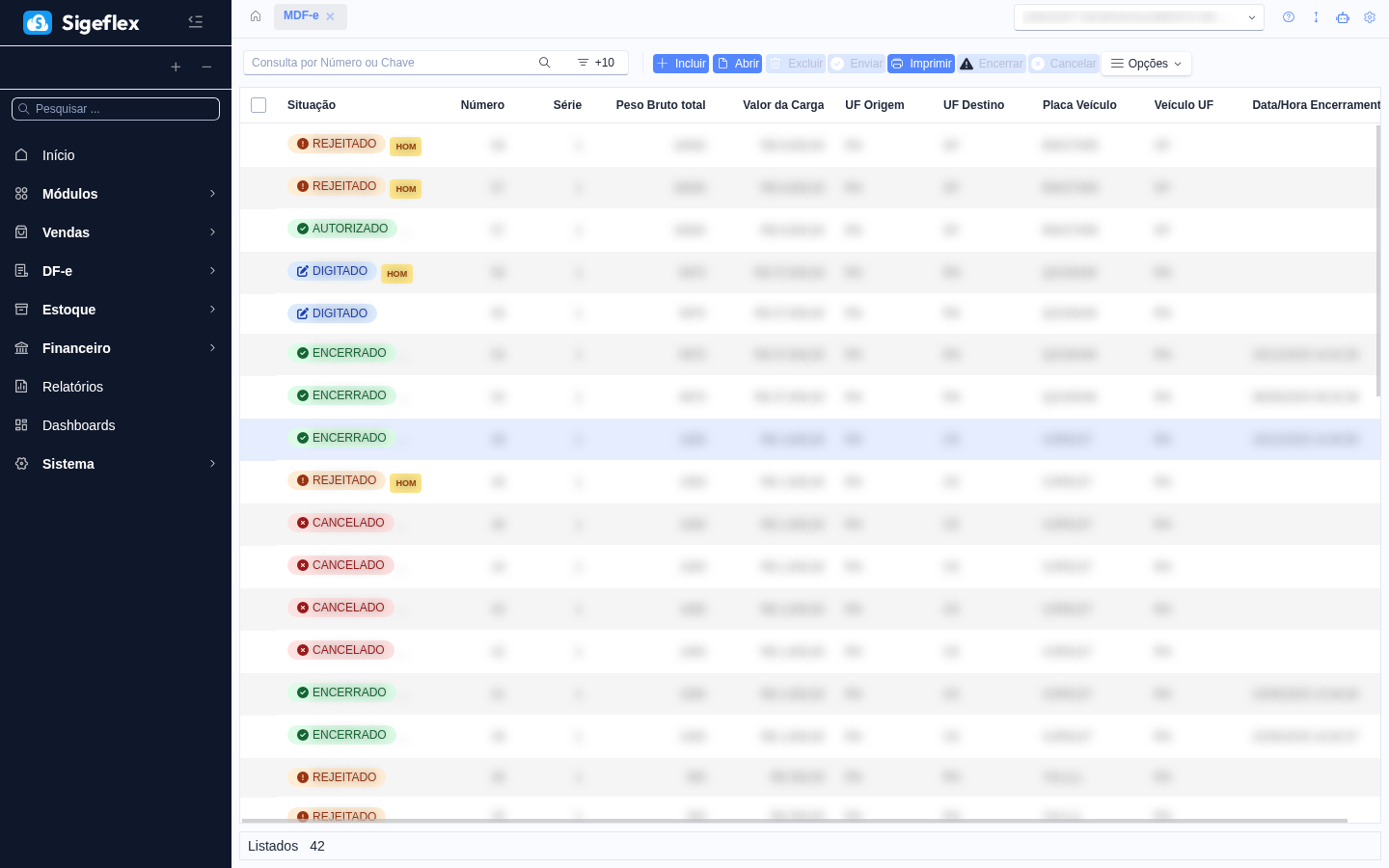Click the search magnifier icon

point(544,63)
